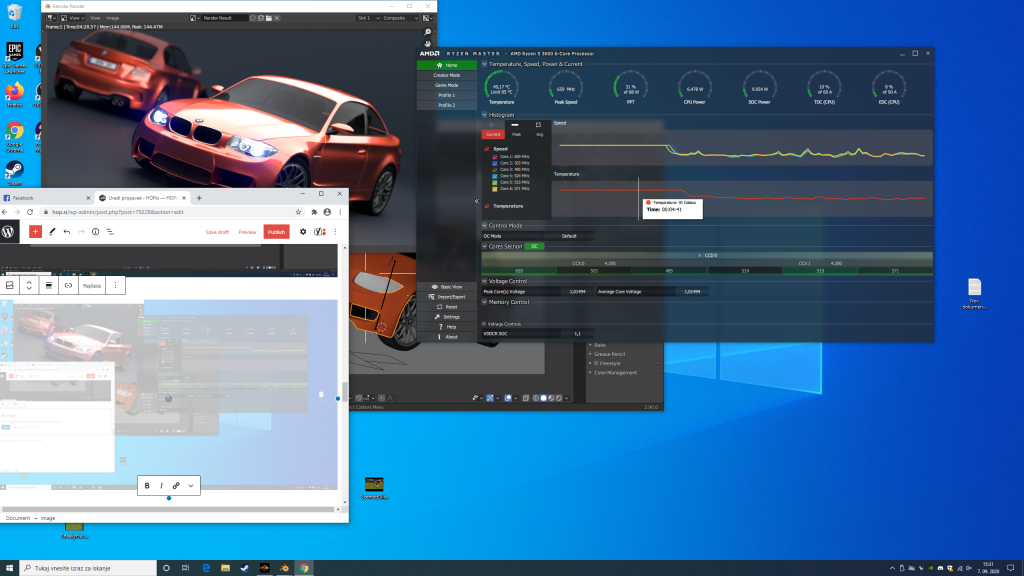
Task: Bookmark this page with the star icon
Action: (298, 212)
